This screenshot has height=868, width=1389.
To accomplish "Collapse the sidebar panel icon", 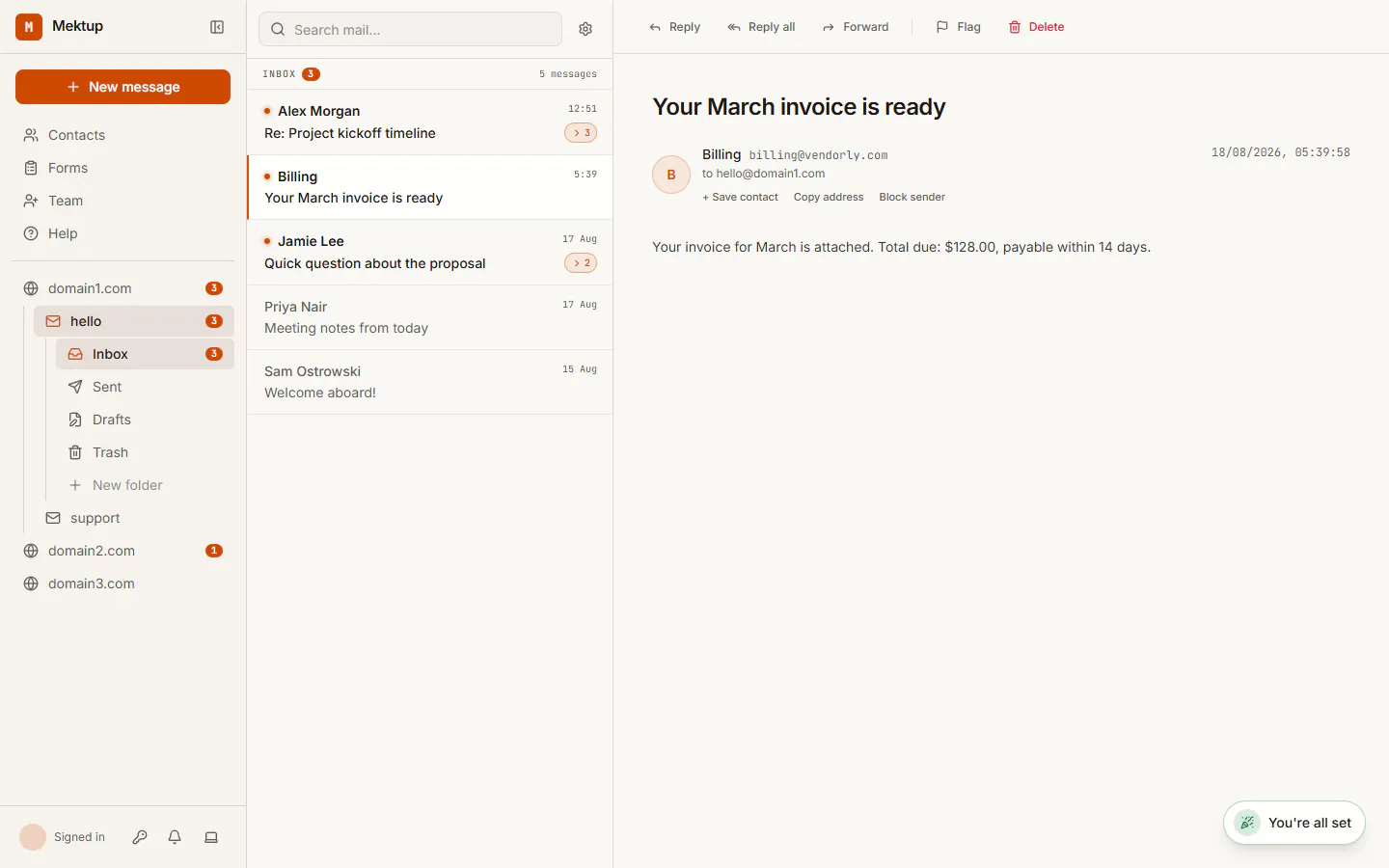I will [217, 27].
